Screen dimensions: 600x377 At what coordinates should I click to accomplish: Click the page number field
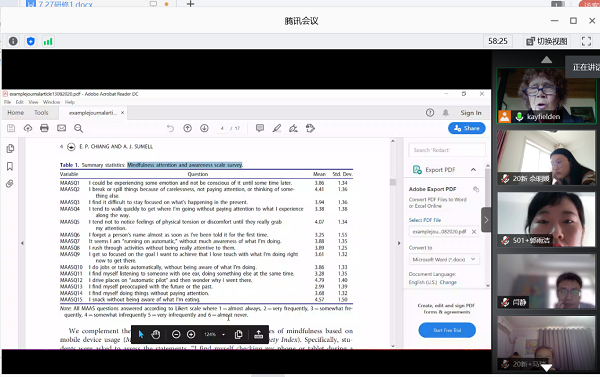(x=222, y=128)
